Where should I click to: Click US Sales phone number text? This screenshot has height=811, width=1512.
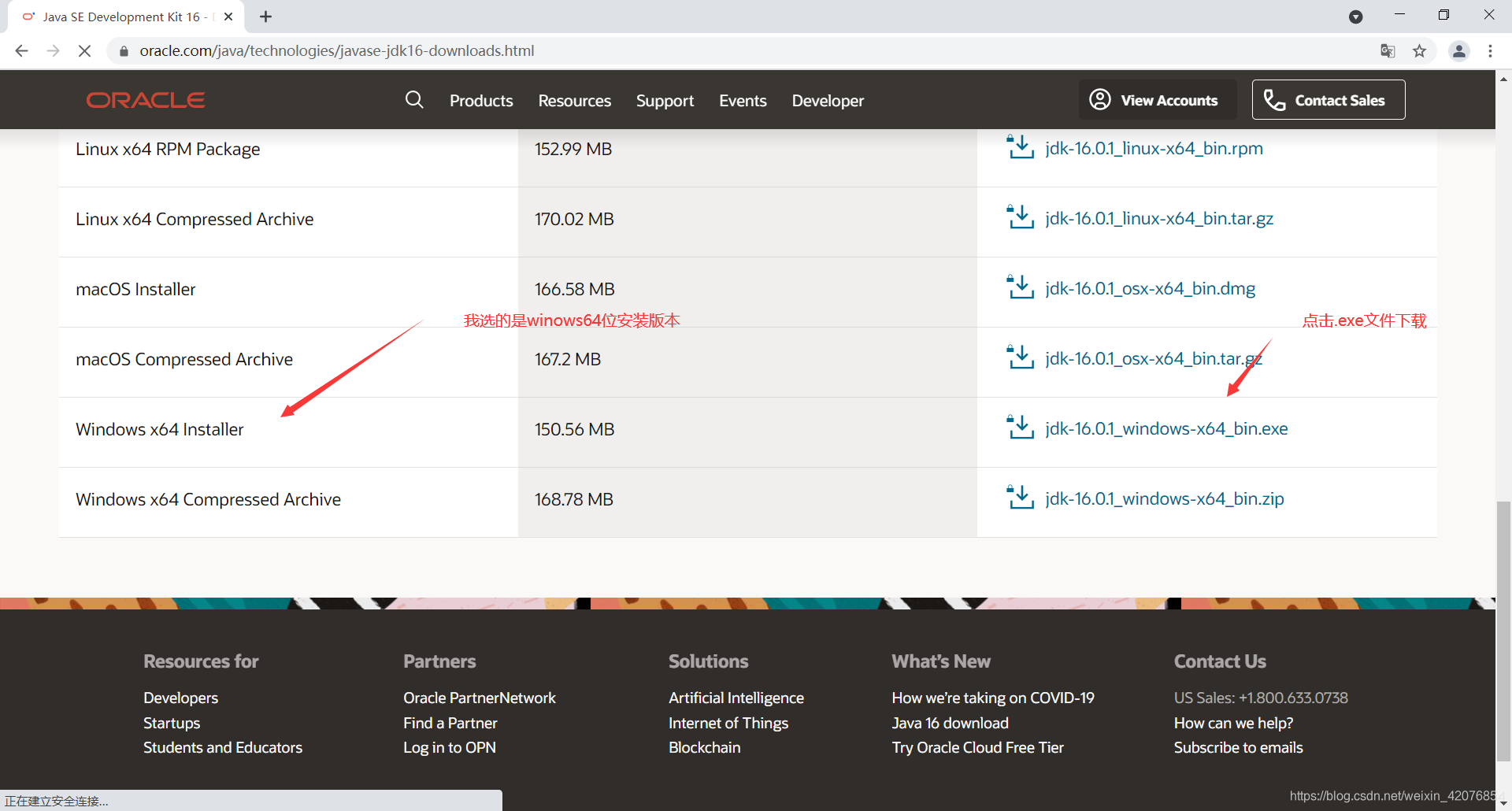[1261, 698]
